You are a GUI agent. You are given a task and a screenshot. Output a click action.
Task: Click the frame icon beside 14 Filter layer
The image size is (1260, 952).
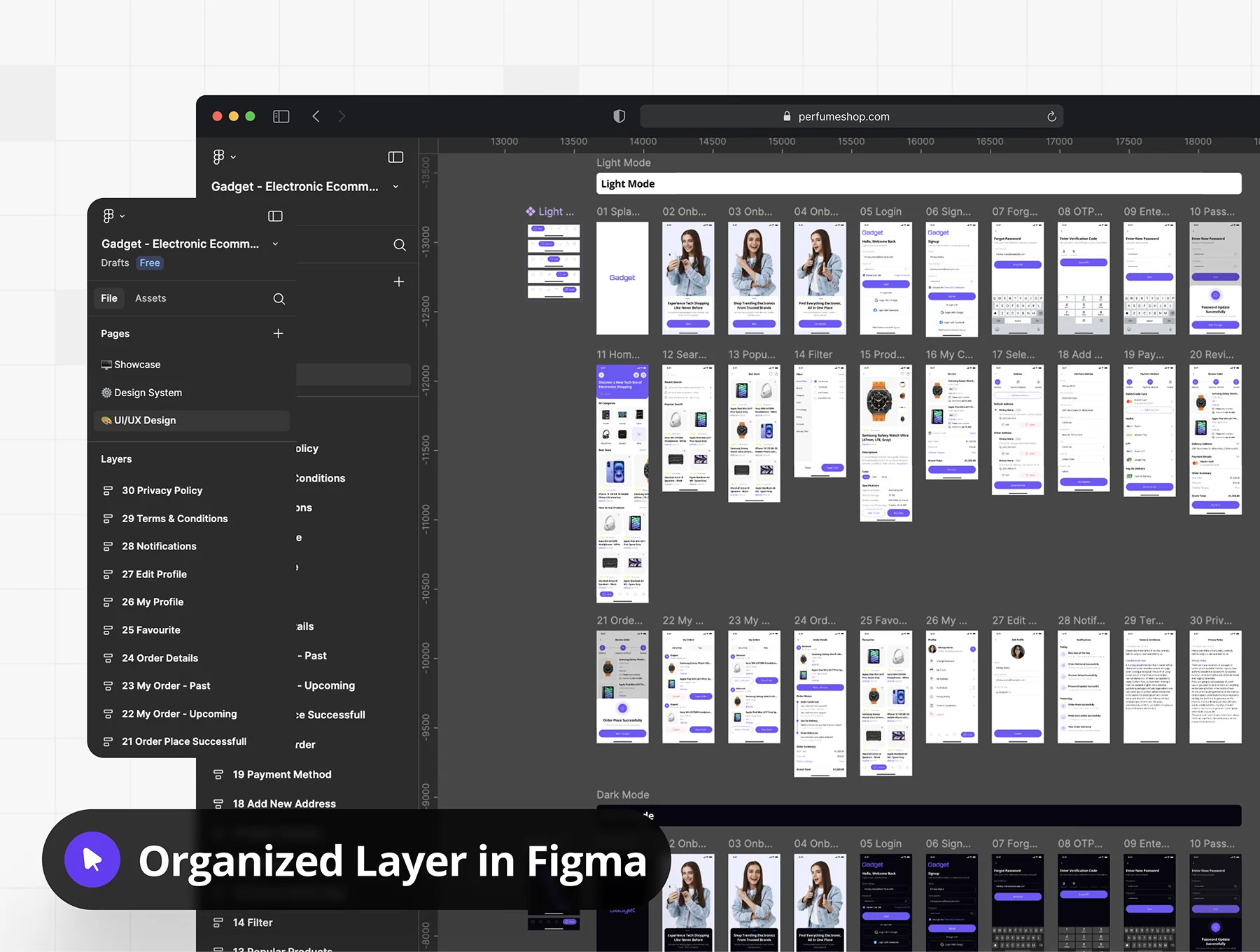218,923
